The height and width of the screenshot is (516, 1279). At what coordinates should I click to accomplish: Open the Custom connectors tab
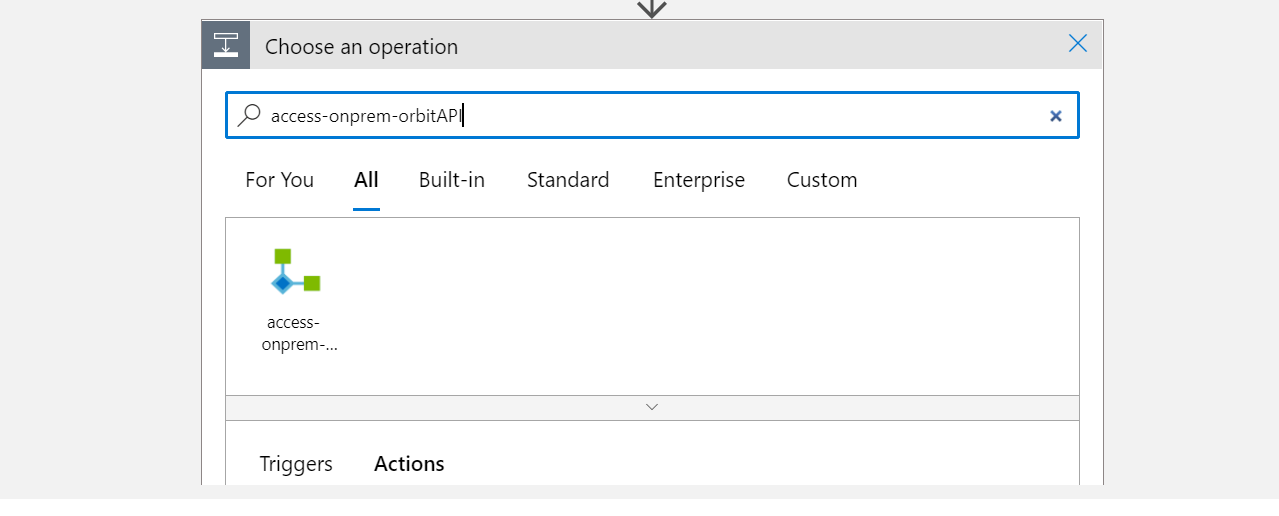821,180
